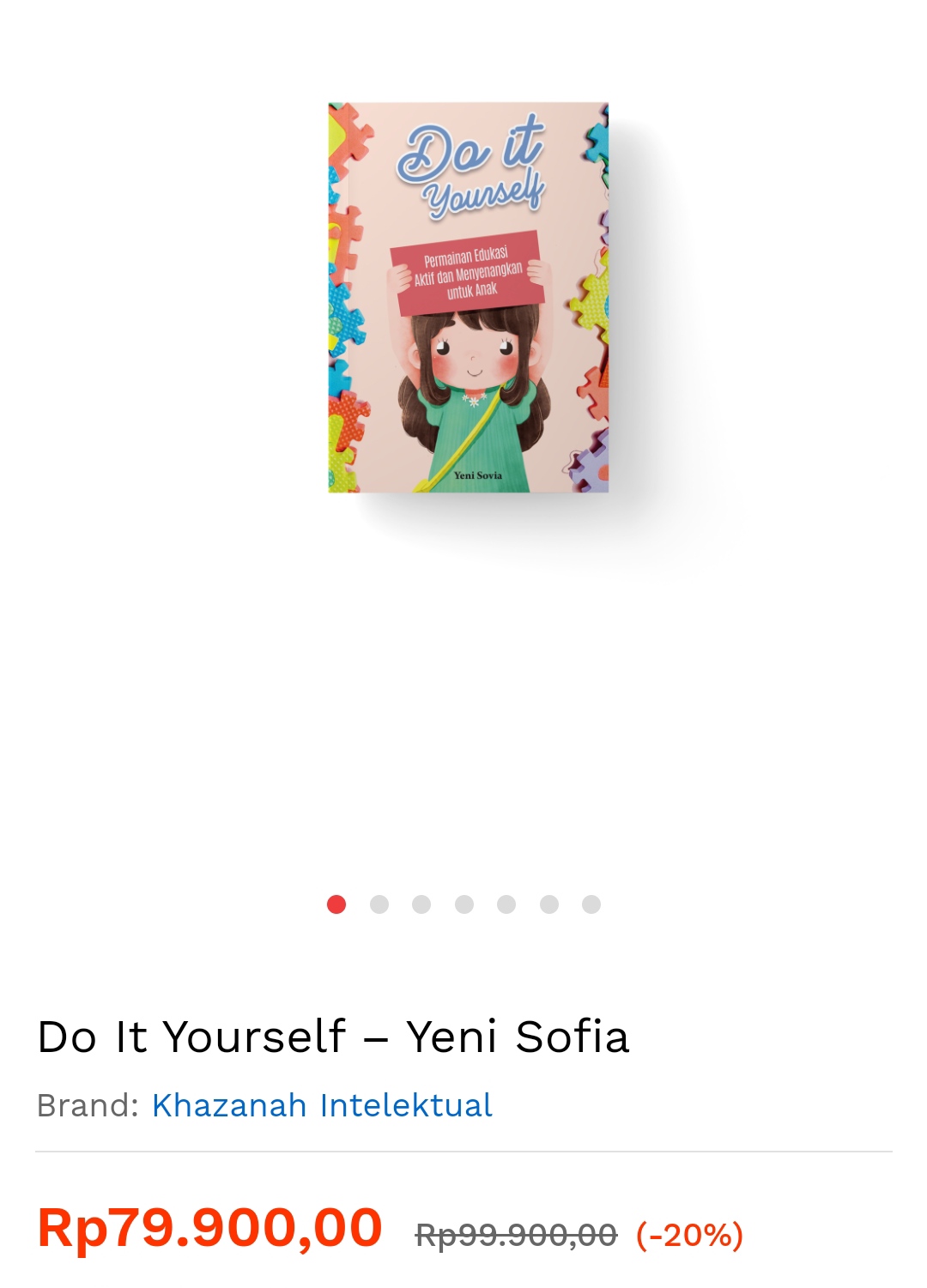Open the Do It Yourself book cover image
The image size is (927, 1288).
tap(468, 297)
